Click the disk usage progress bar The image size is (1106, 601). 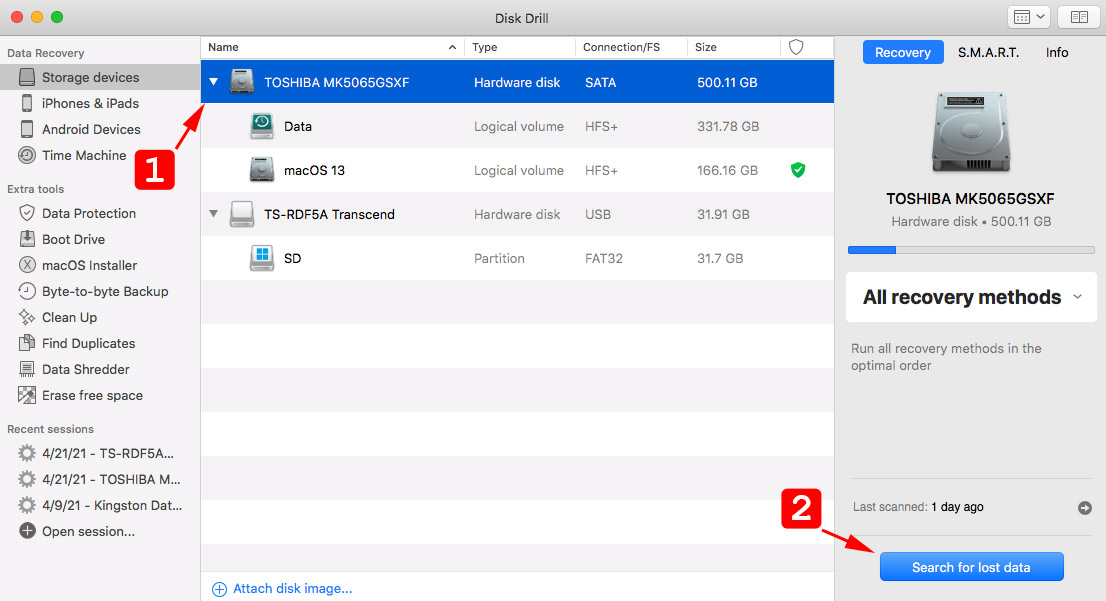click(971, 250)
